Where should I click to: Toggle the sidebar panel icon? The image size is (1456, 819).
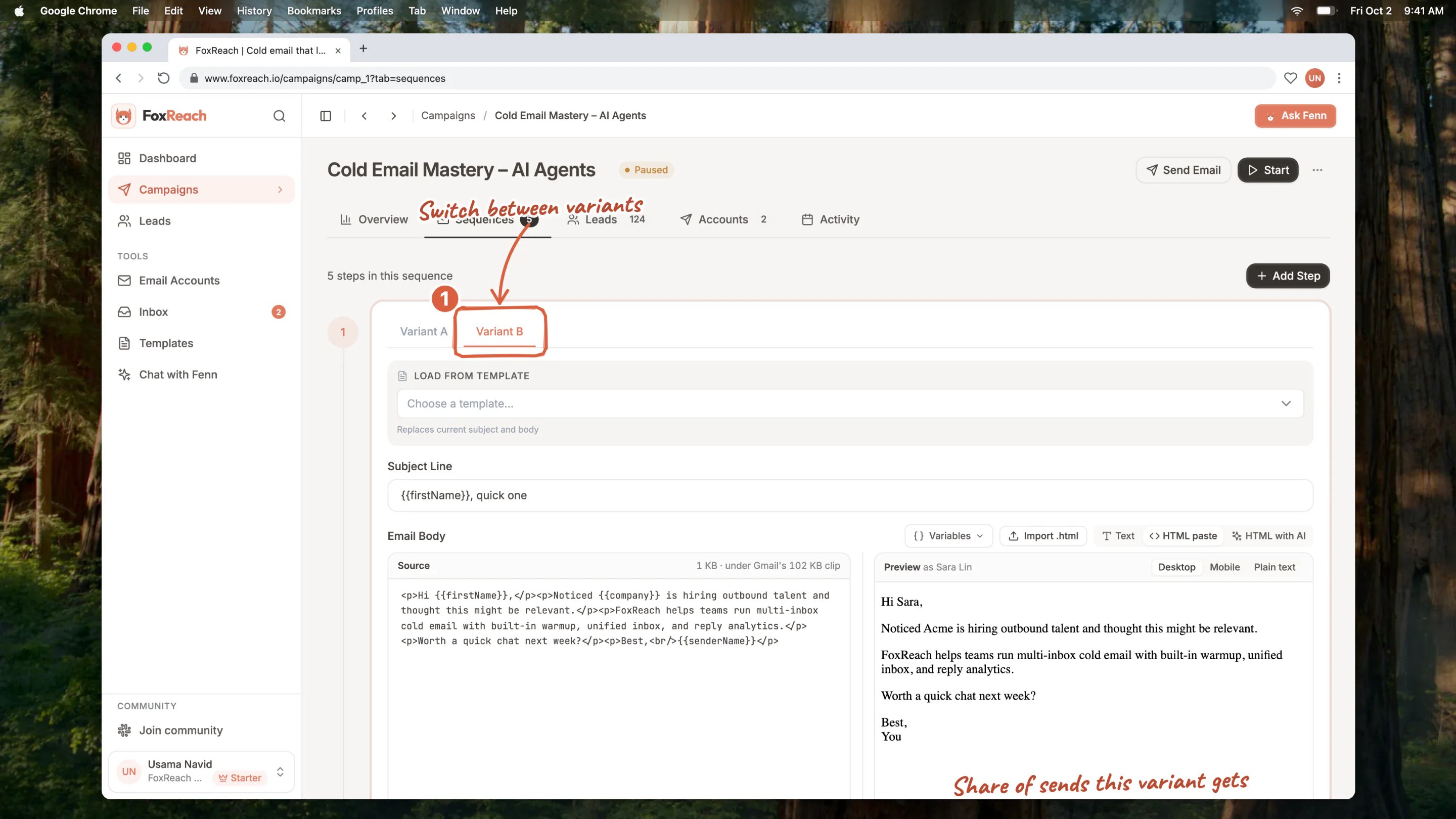[x=326, y=116]
